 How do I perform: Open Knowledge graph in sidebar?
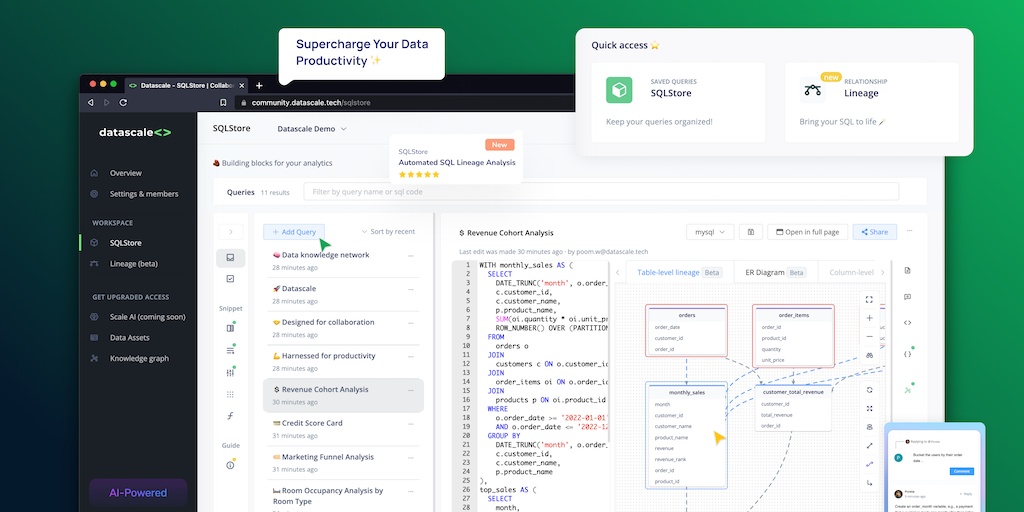click(139, 359)
